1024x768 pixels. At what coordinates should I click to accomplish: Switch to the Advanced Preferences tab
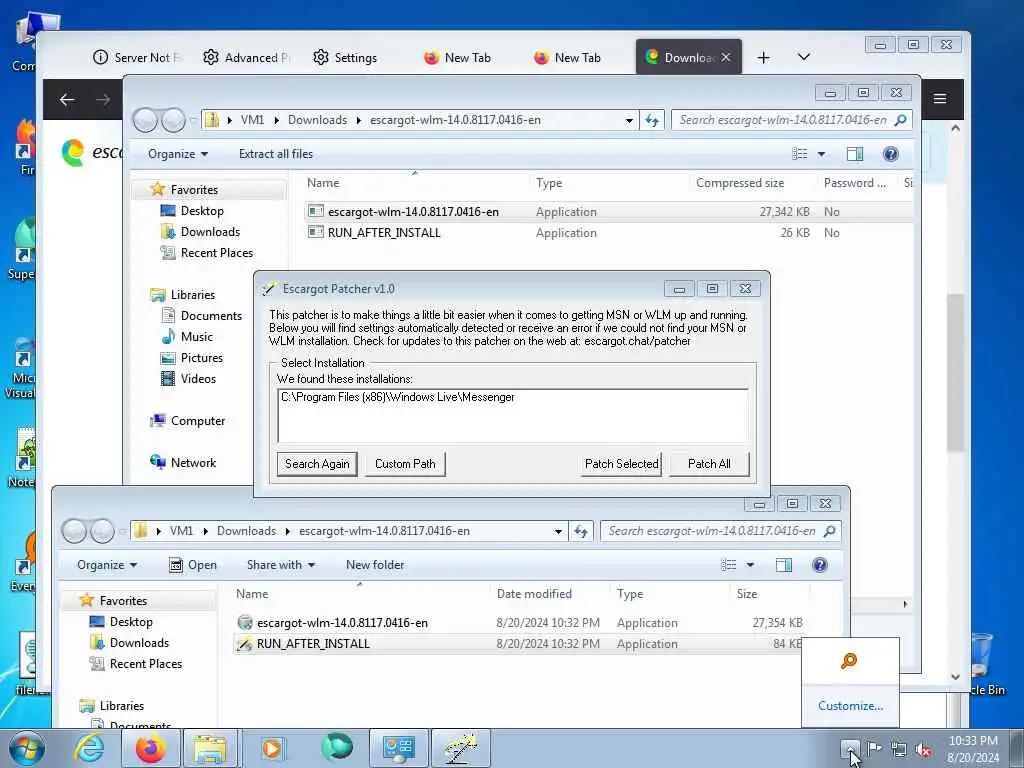click(246, 57)
